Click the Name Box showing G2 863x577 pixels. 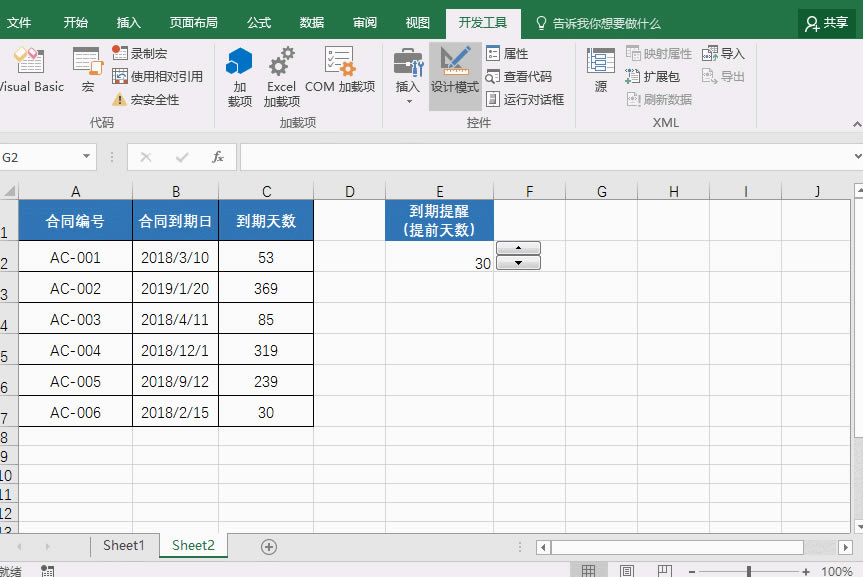(40, 157)
